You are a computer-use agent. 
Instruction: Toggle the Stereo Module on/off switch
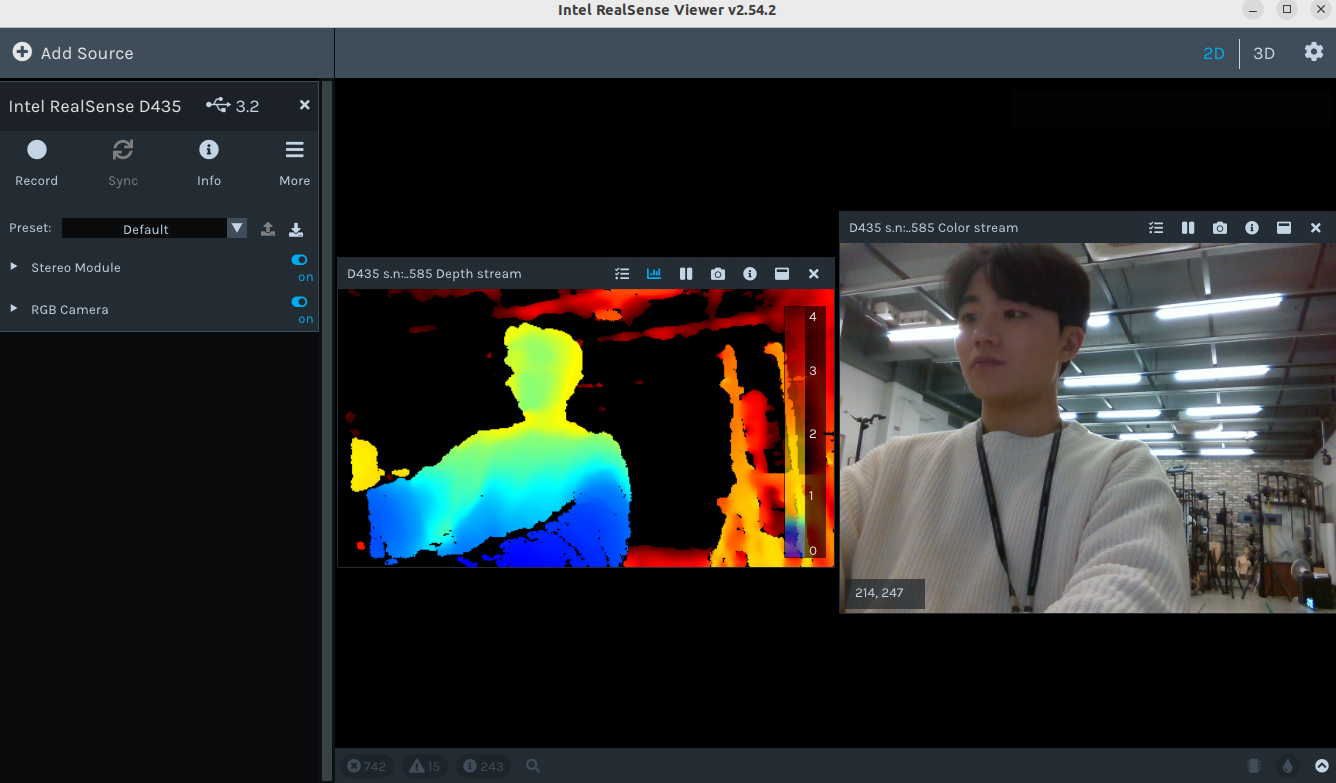tap(300, 260)
